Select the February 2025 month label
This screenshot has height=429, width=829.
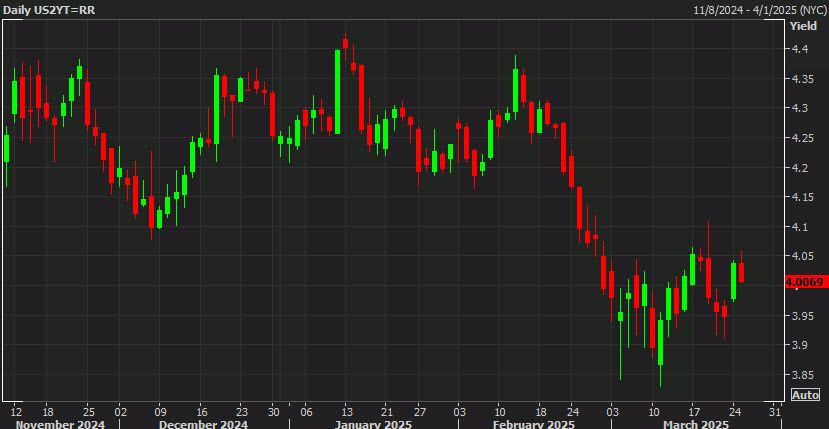(533, 424)
